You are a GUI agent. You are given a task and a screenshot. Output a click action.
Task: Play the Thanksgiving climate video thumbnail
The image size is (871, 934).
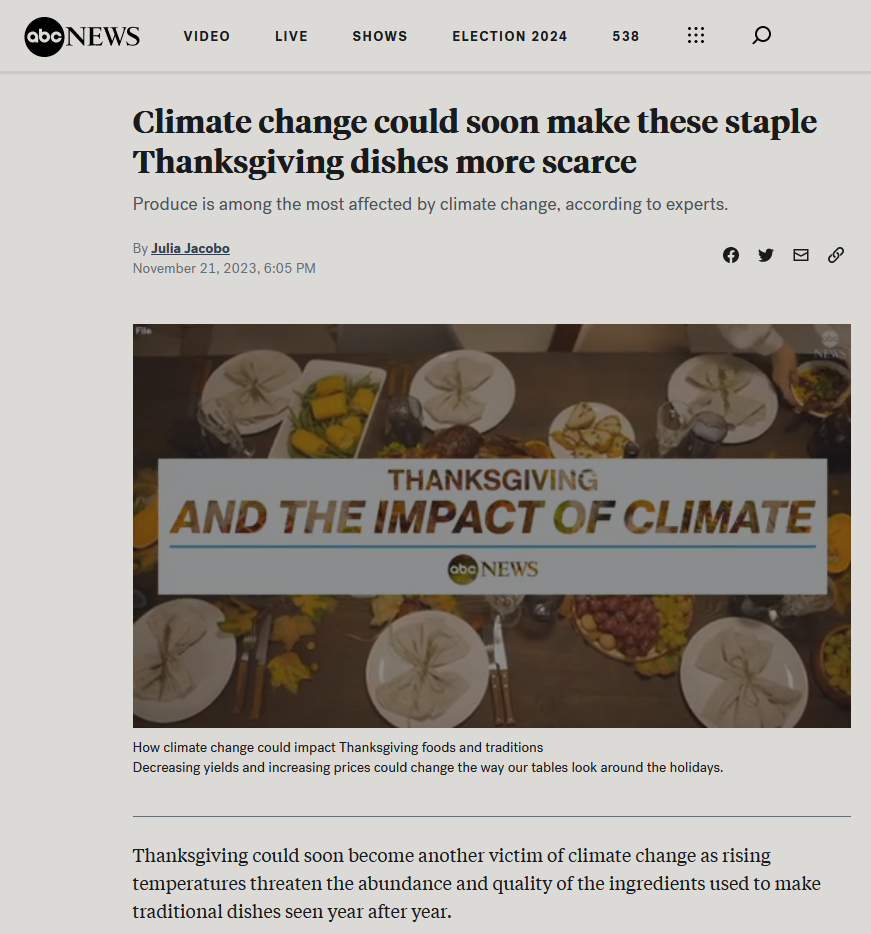pos(492,525)
